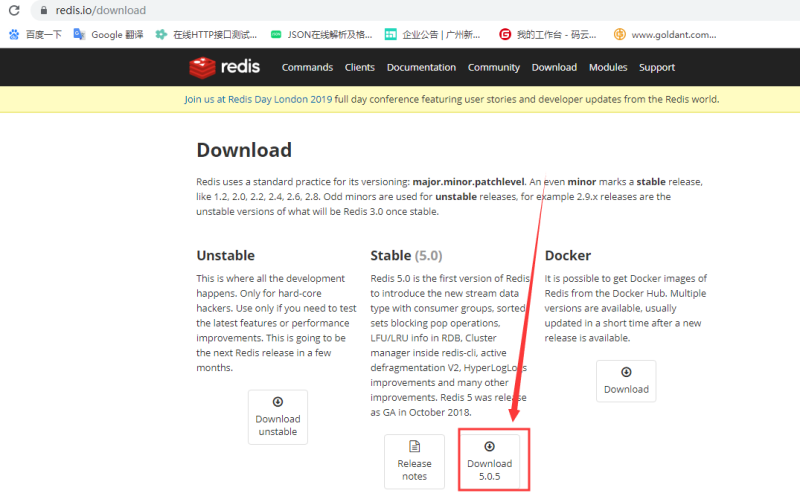Click the red Redis cube logo
The image size is (800, 499).
point(202,67)
